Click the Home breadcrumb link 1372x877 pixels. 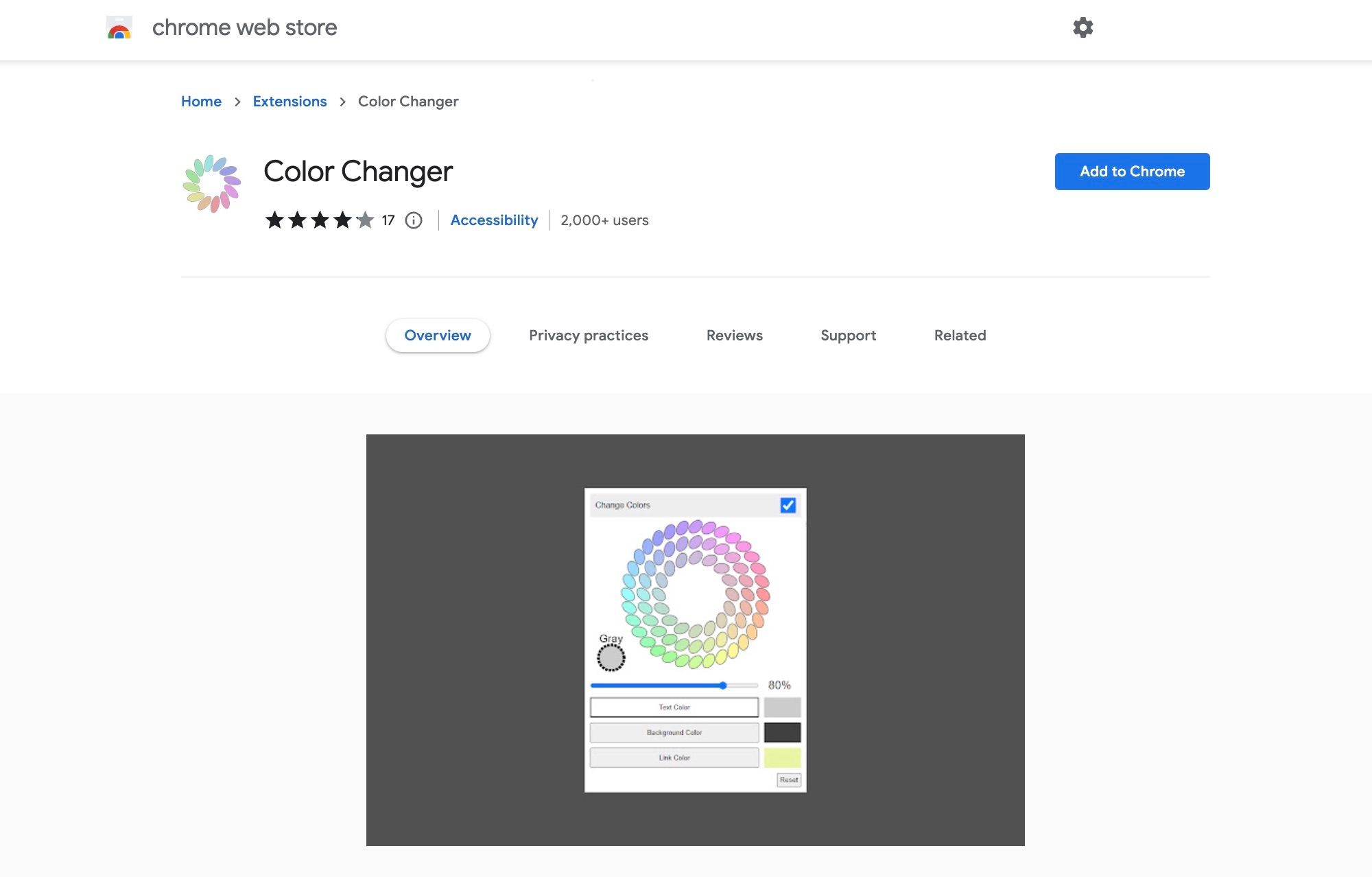click(x=201, y=101)
